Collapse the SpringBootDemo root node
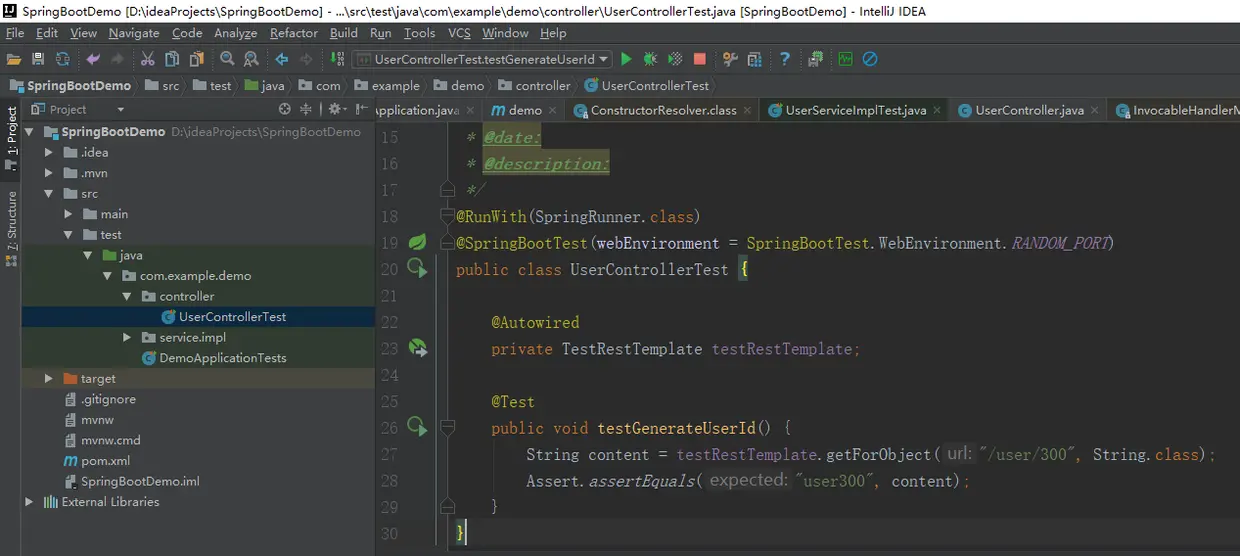Image resolution: width=1240 pixels, height=556 pixels. [29, 132]
